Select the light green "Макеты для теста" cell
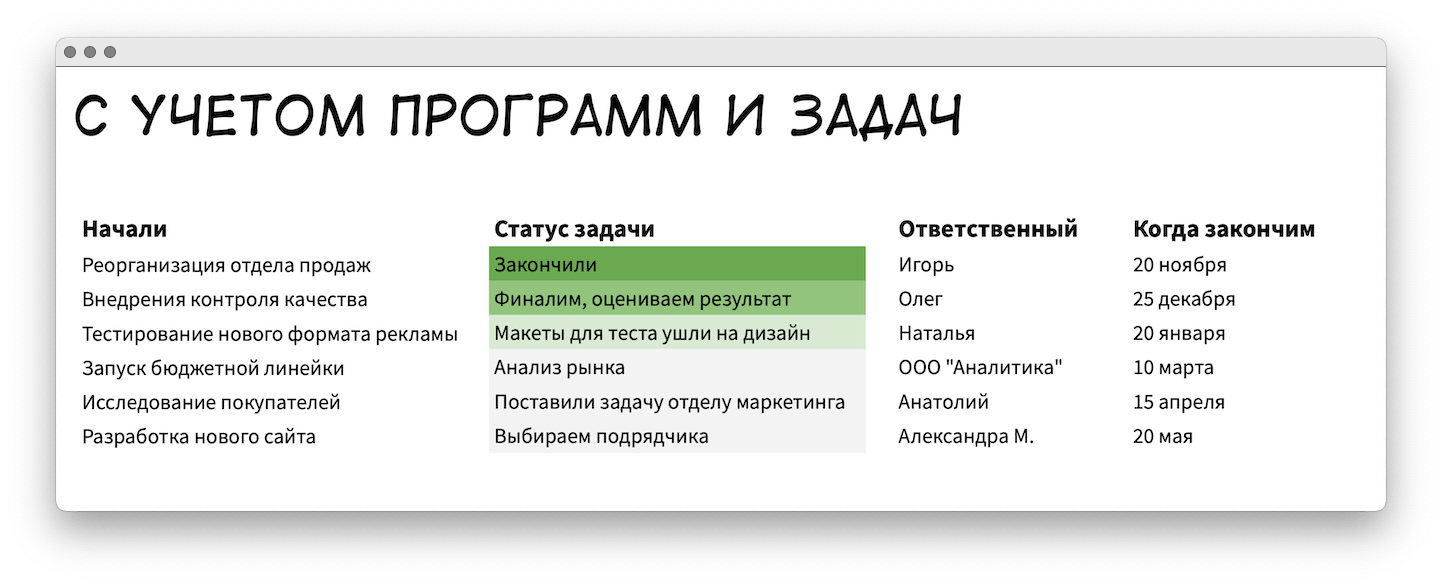The width and height of the screenshot is (1442, 585). (676, 333)
